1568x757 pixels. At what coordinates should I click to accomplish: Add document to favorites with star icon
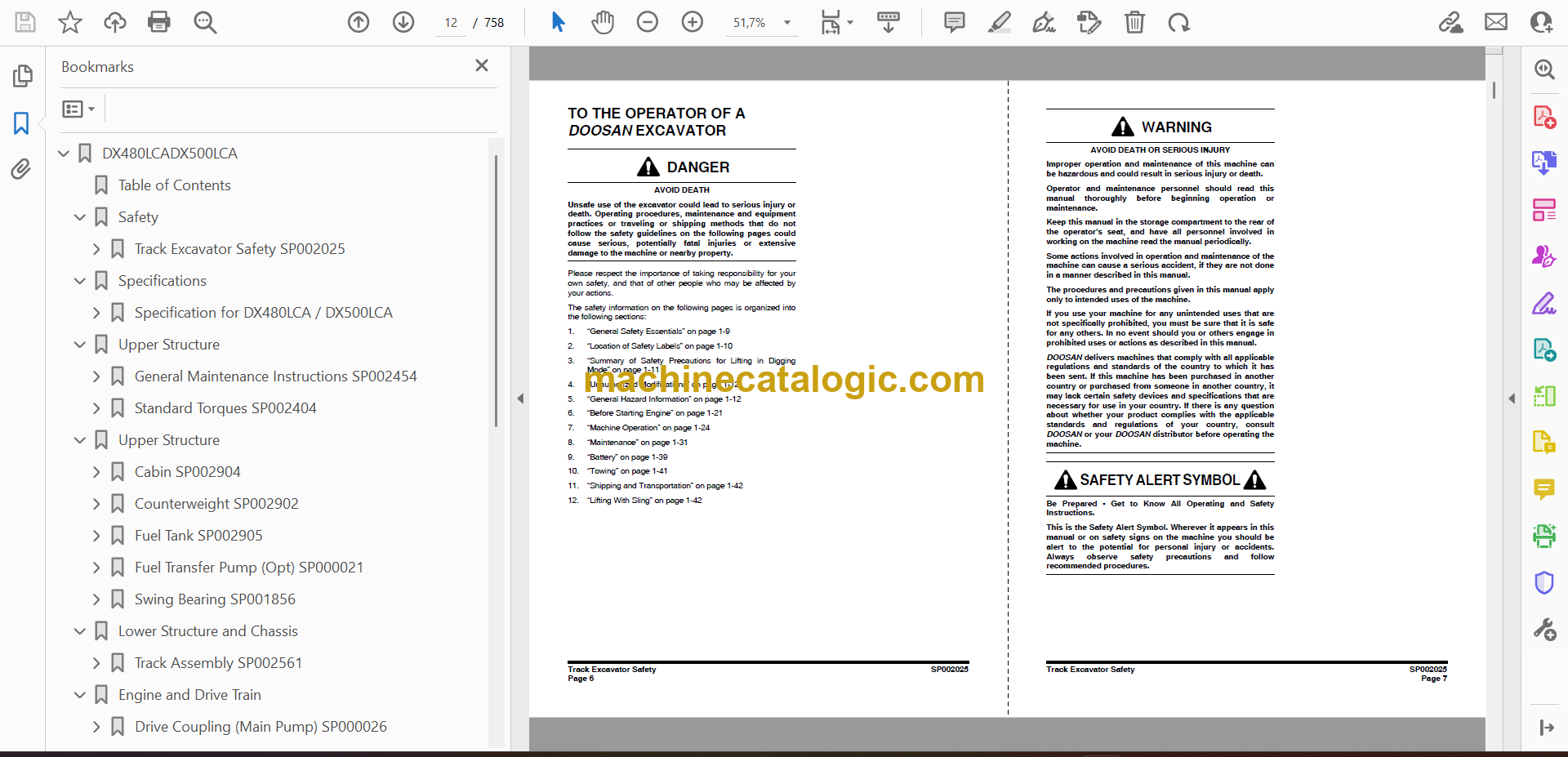click(x=70, y=22)
